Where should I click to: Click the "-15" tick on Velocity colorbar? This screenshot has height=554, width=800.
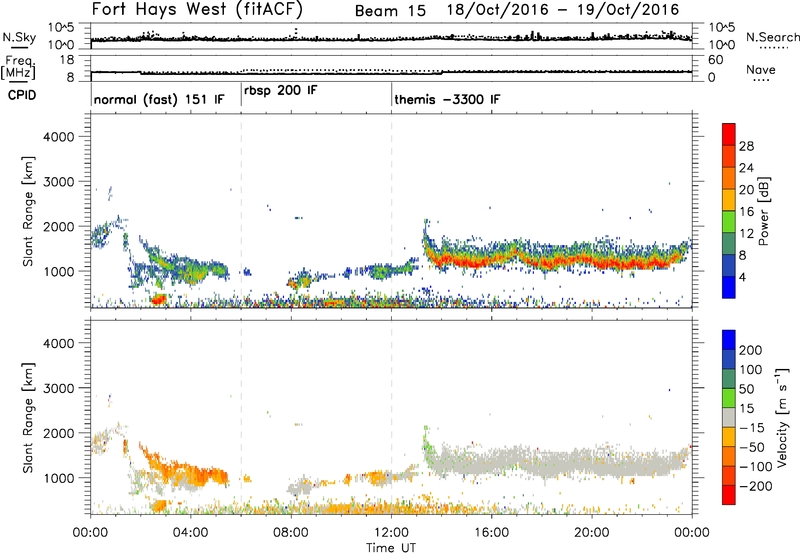pos(752,428)
